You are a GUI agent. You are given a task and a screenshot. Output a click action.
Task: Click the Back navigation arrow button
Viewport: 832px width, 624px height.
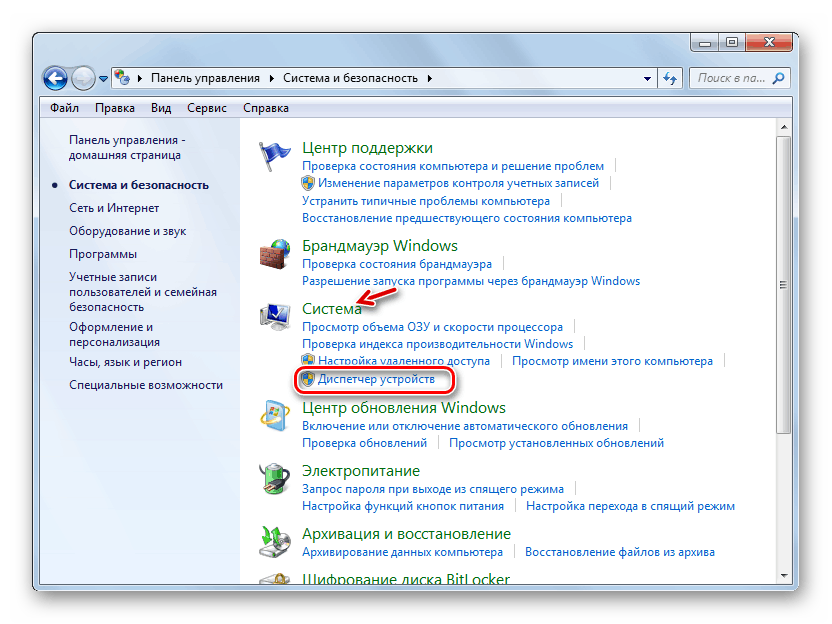tap(56, 78)
